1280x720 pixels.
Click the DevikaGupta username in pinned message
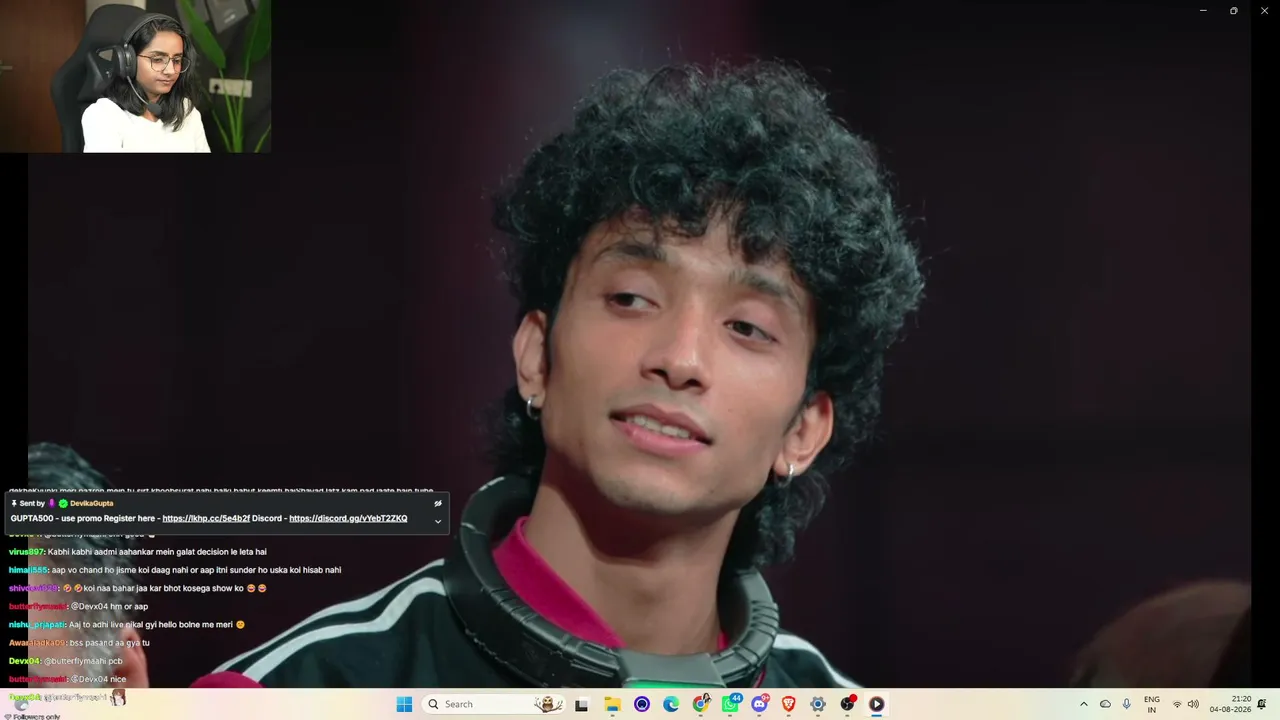point(92,503)
